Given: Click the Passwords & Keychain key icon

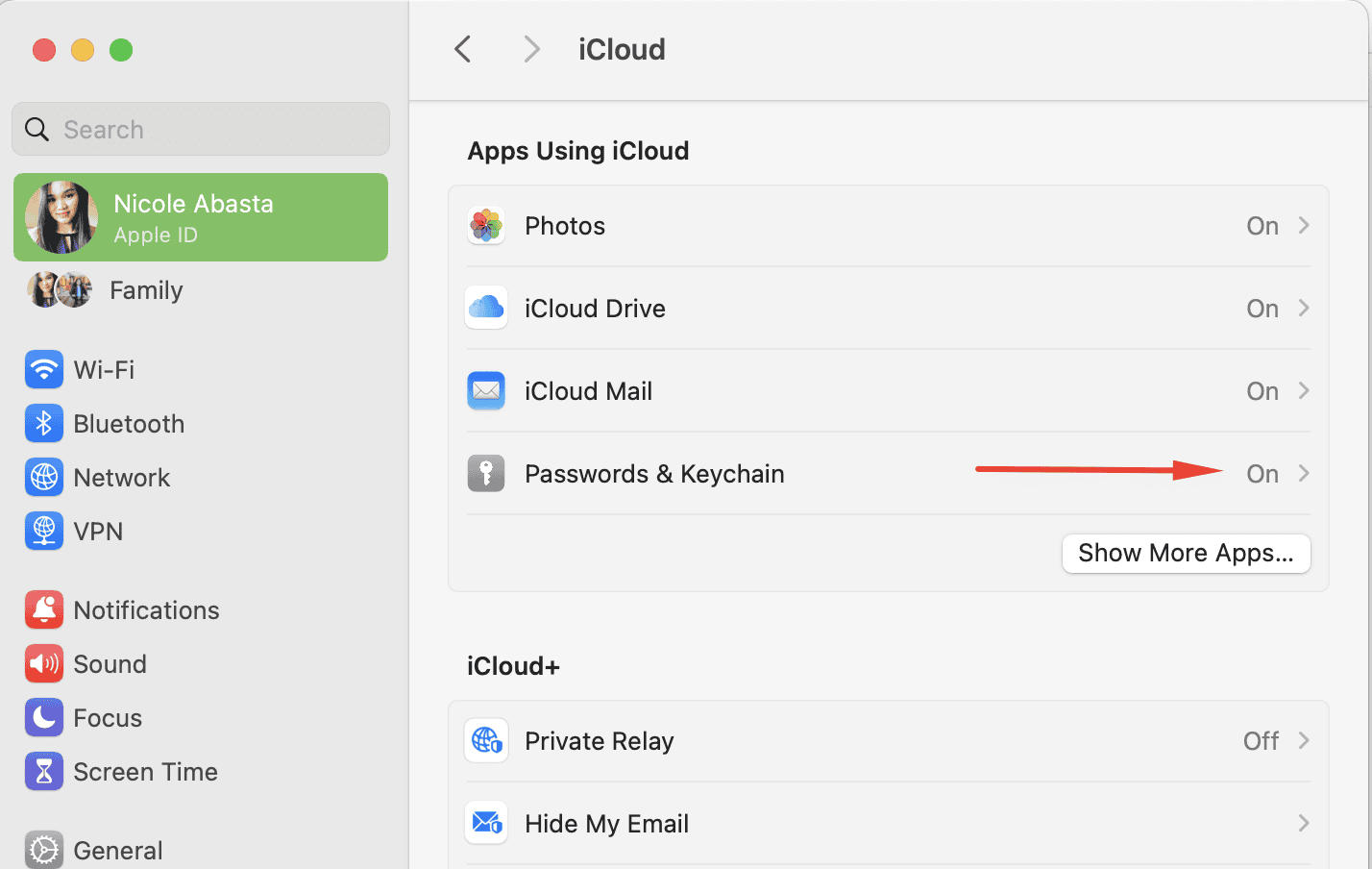Looking at the screenshot, I should pos(486,474).
